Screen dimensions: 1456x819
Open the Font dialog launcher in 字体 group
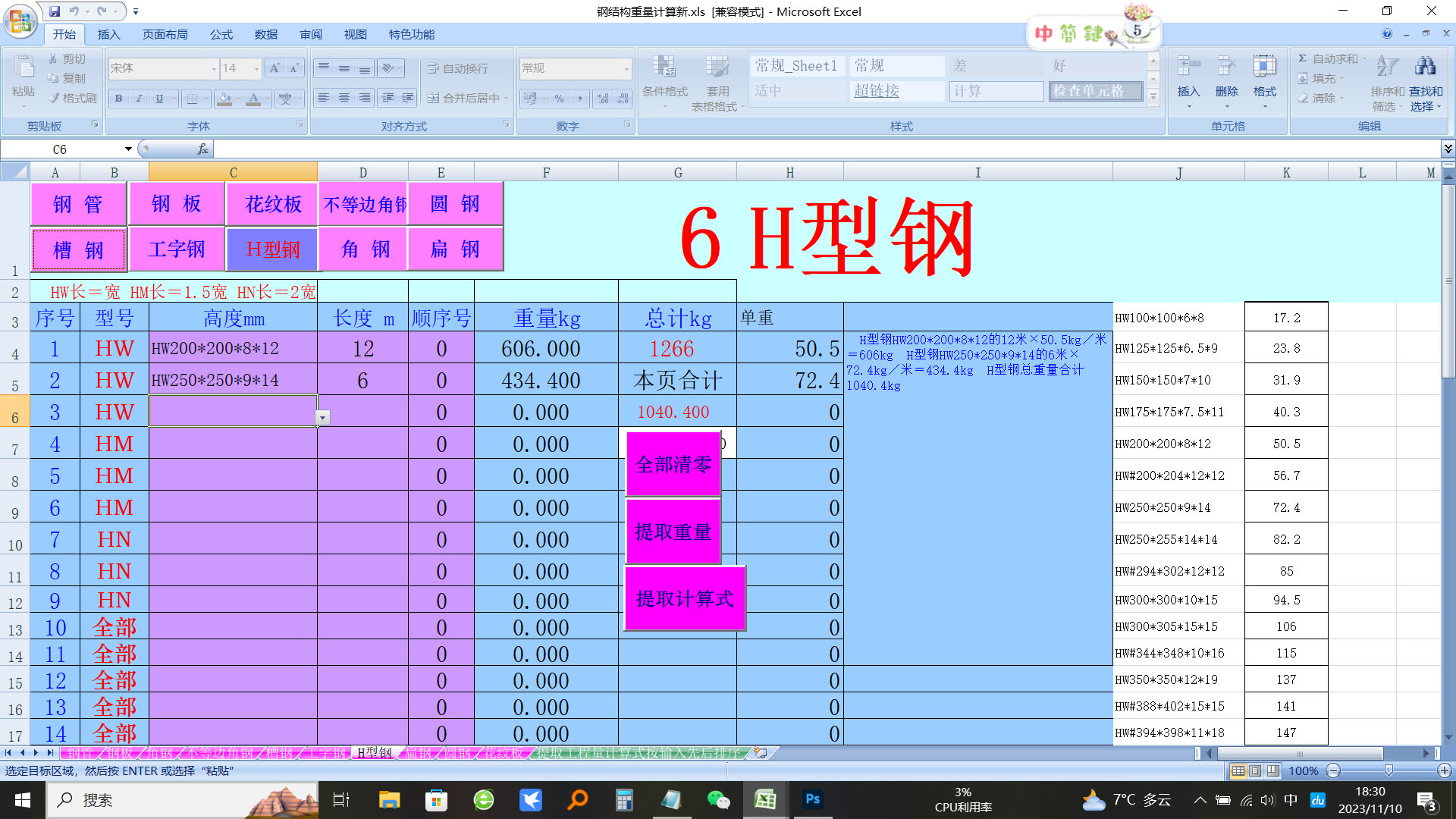[x=300, y=124]
